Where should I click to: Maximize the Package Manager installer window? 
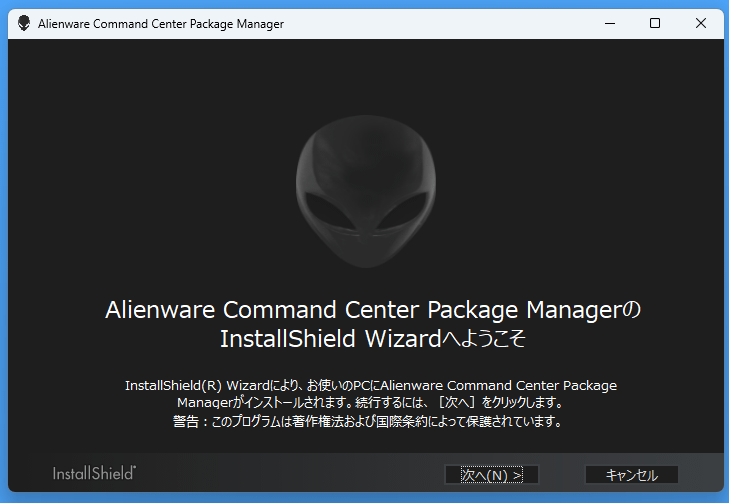(655, 23)
